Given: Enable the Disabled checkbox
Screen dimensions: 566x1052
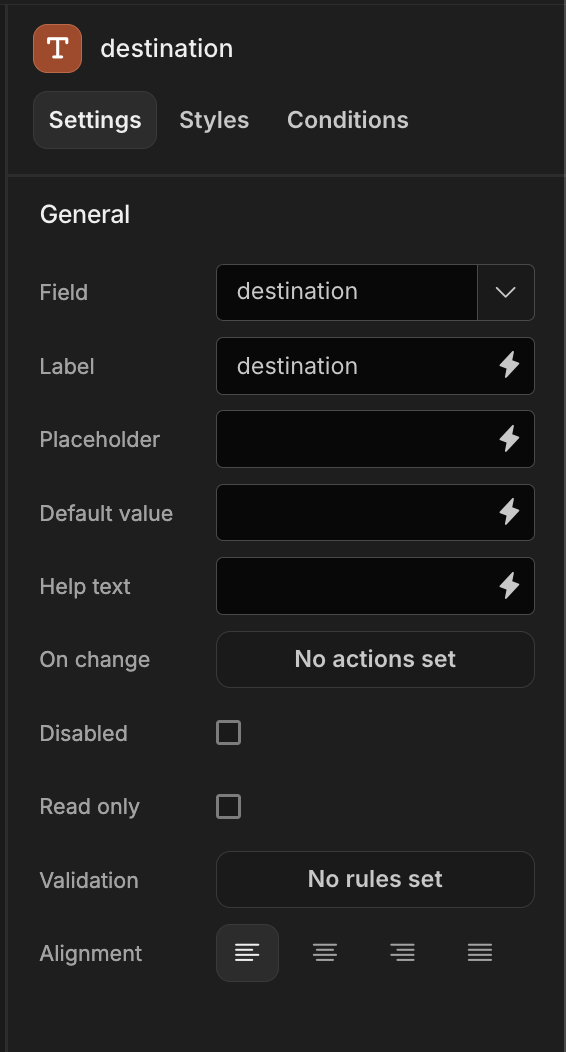Looking at the screenshot, I should (229, 733).
